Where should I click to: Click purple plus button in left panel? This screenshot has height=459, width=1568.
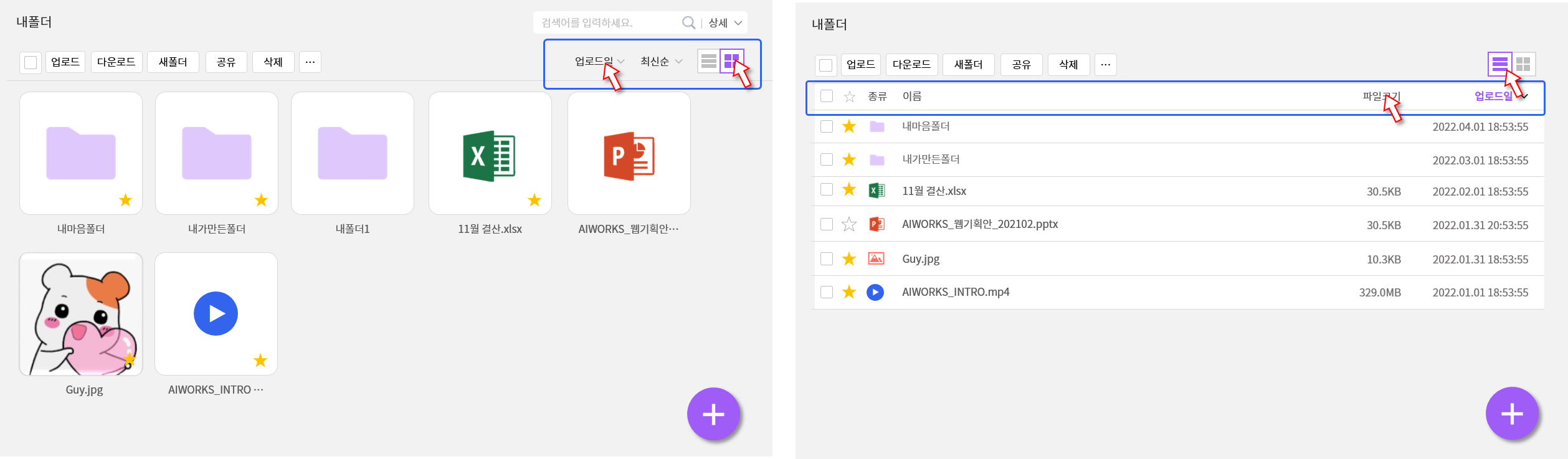tap(713, 414)
